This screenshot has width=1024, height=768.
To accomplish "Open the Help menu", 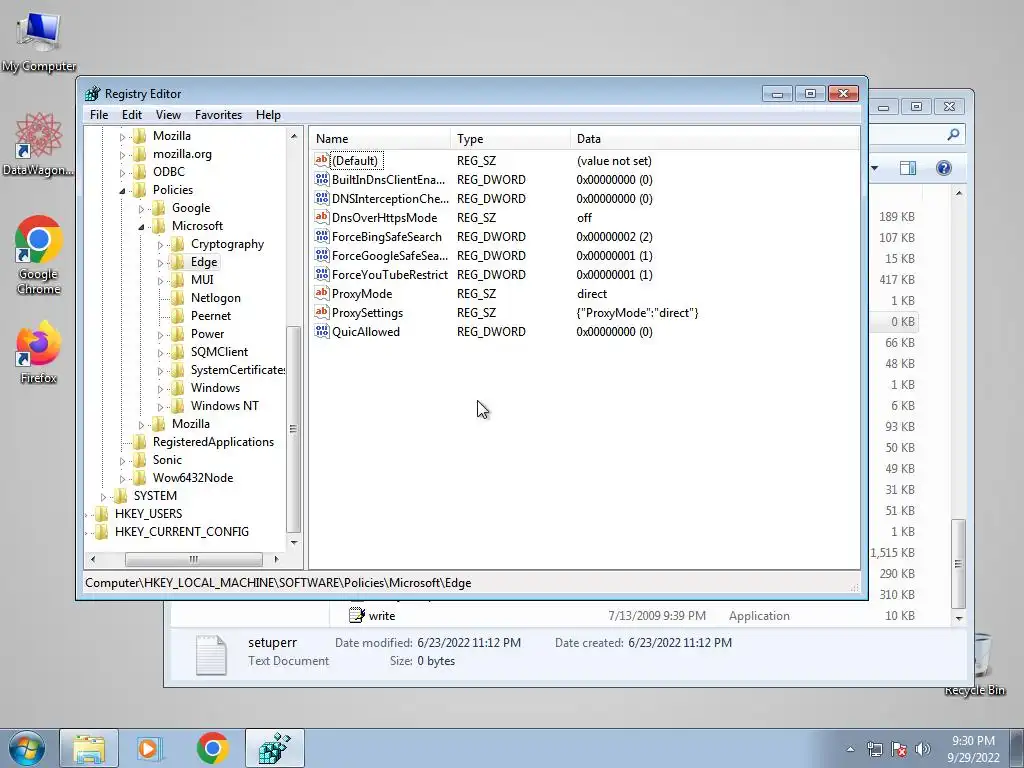I will tap(268, 115).
